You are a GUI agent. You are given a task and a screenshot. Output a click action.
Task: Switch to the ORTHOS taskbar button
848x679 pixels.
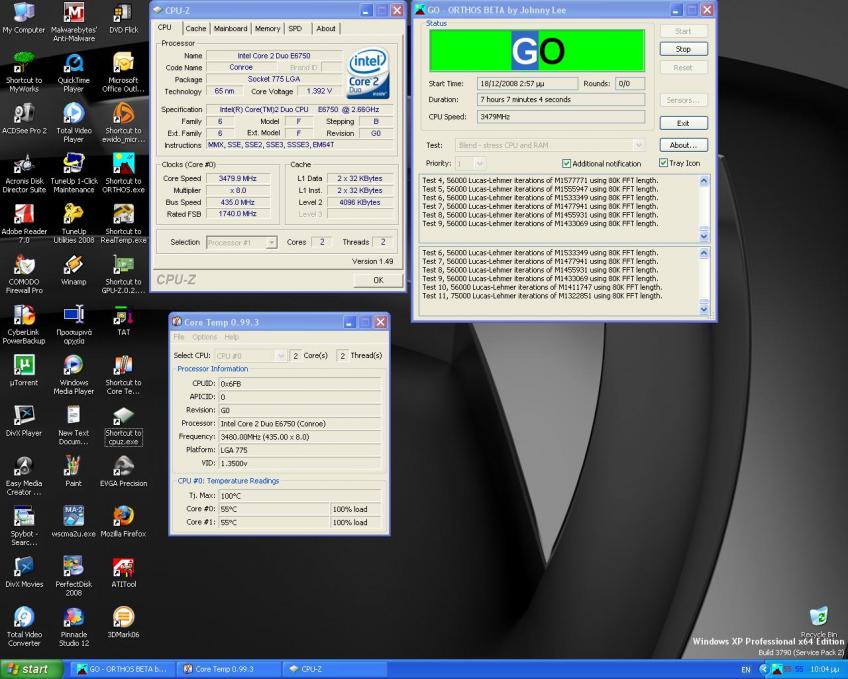(123, 669)
